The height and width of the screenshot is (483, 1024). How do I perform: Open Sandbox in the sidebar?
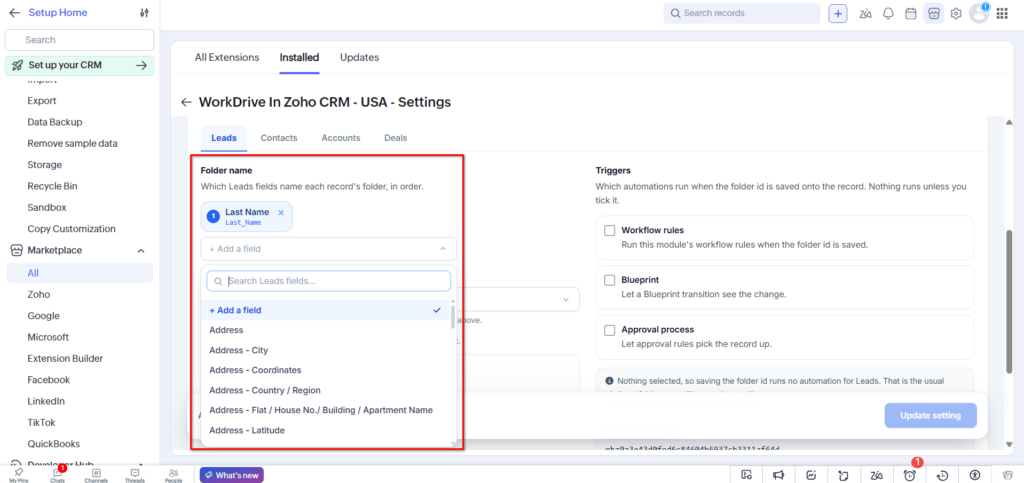(47, 208)
